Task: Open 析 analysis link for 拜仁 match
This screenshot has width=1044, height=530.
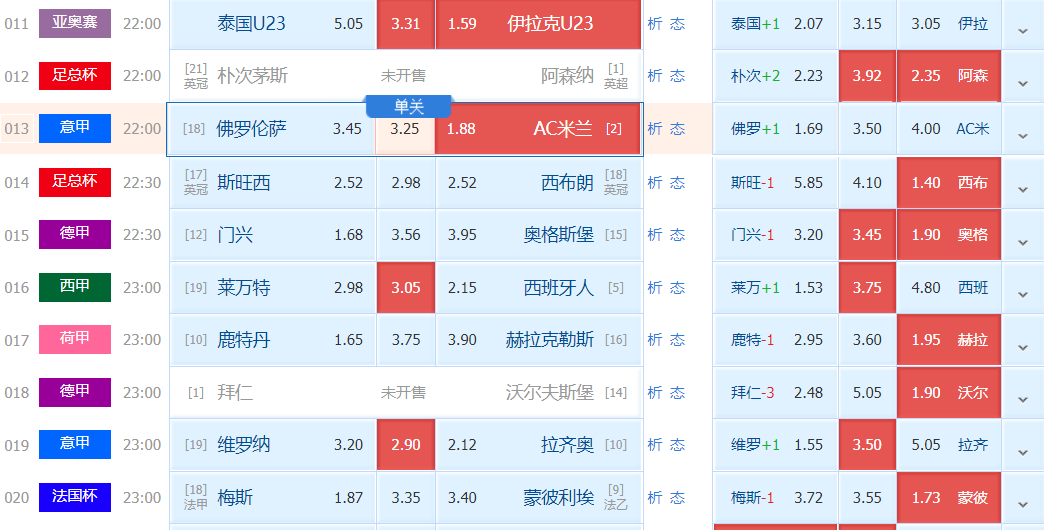Action: coord(654,392)
